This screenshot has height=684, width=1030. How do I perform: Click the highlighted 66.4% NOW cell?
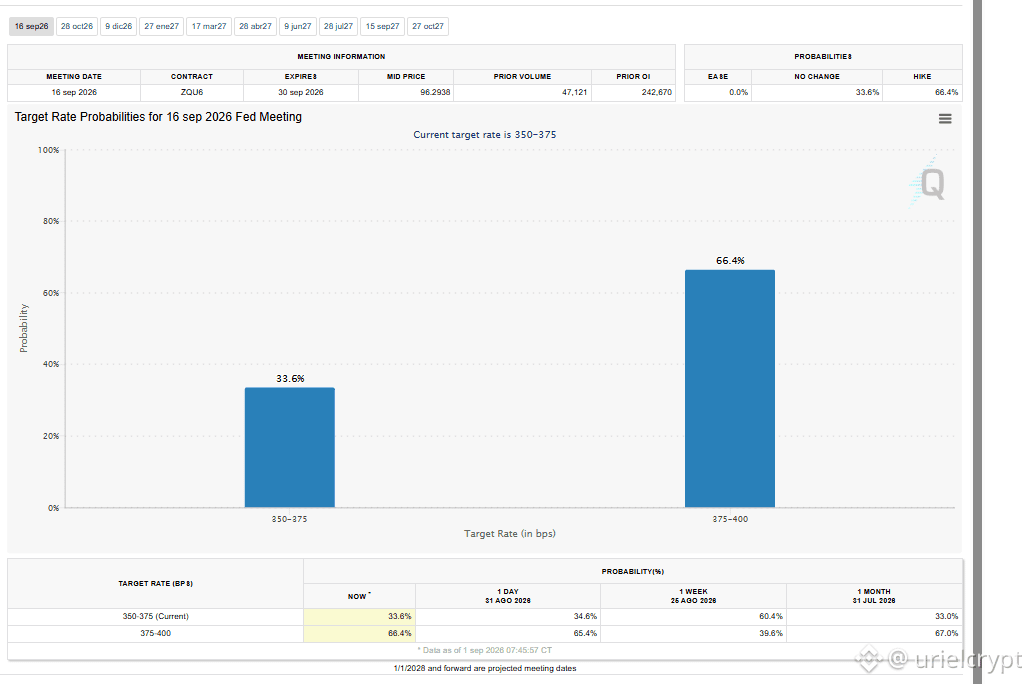tap(359, 633)
